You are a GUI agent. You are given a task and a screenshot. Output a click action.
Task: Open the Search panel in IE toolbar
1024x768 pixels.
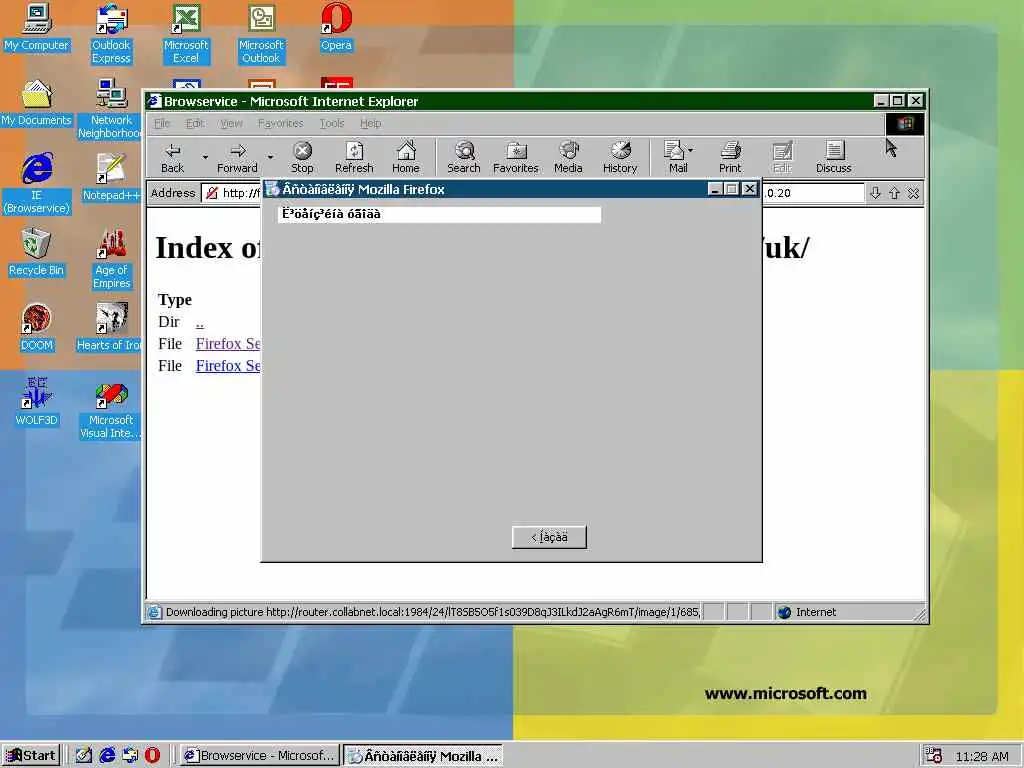pos(464,158)
